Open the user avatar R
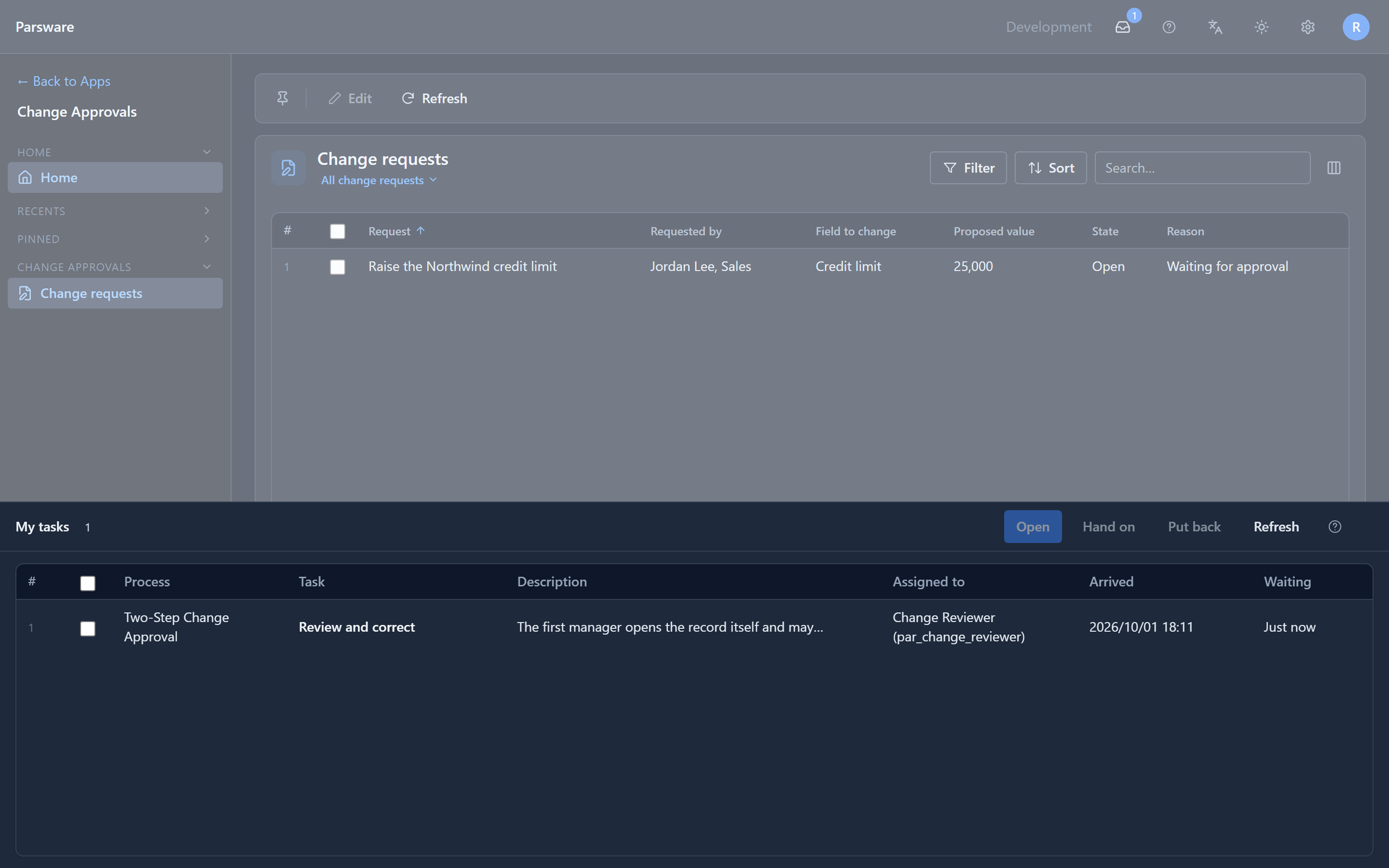Viewport: 1389px width, 868px height. [1355, 27]
